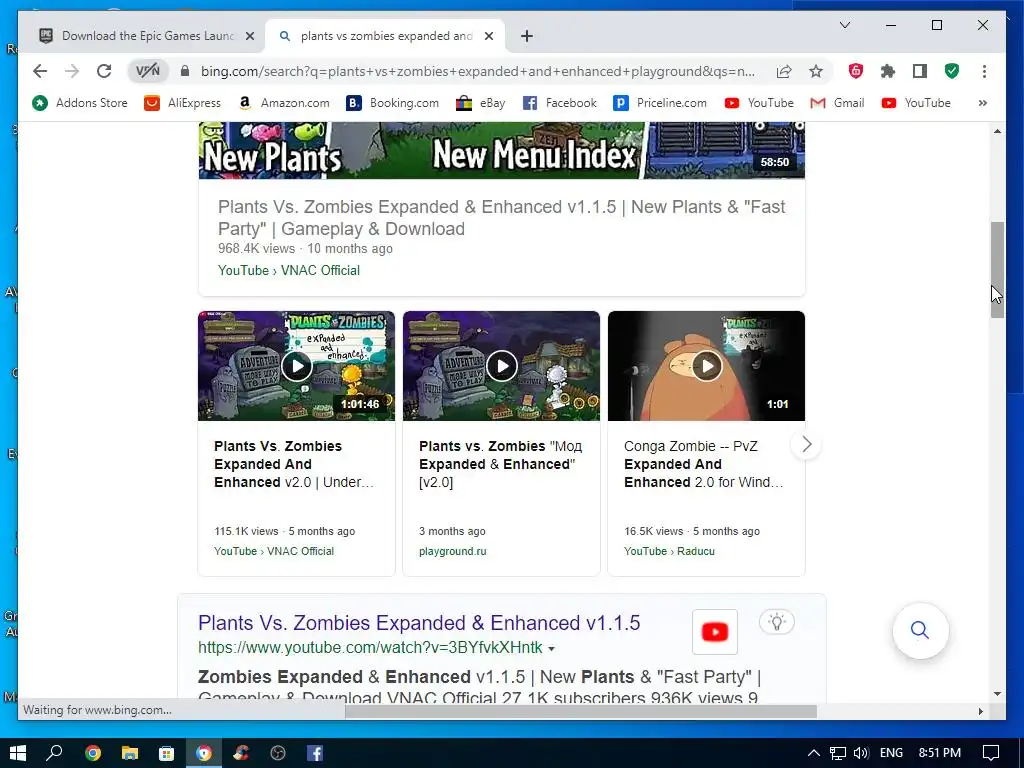This screenshot has height=768, width=1024.
Task: Click the scroll-down arrow of the vertical scrollbar
Action: tap(997, 694)
